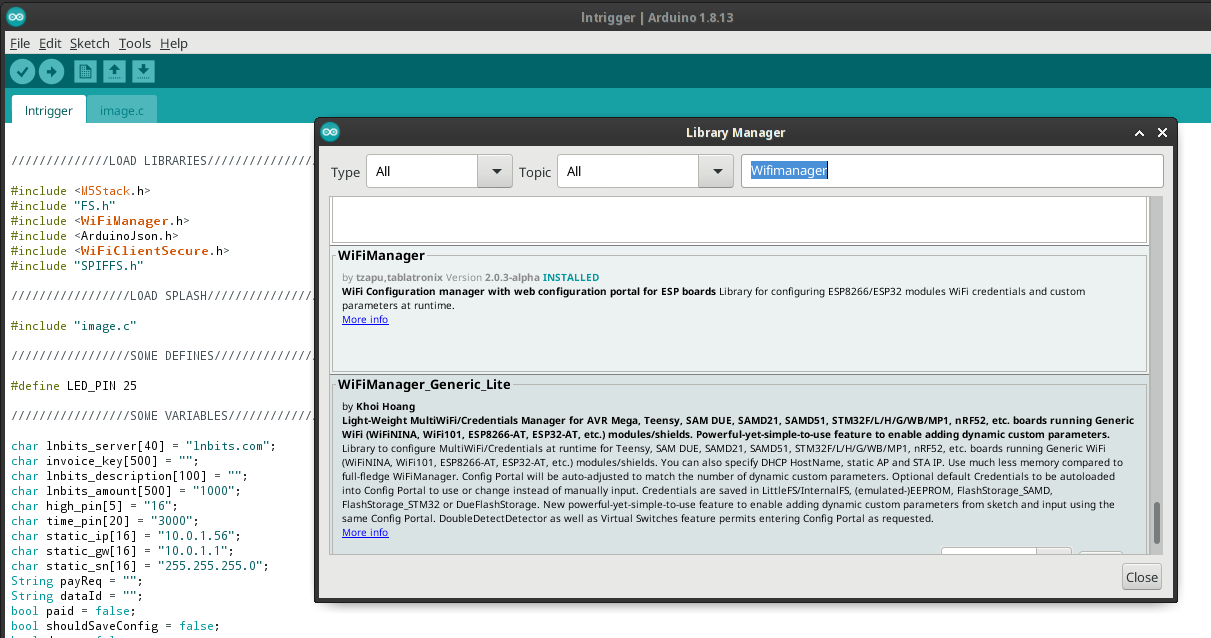Open the Edit menu
Screen dimensions: 1211x638
pyautogui.click(x=50, y=43)
